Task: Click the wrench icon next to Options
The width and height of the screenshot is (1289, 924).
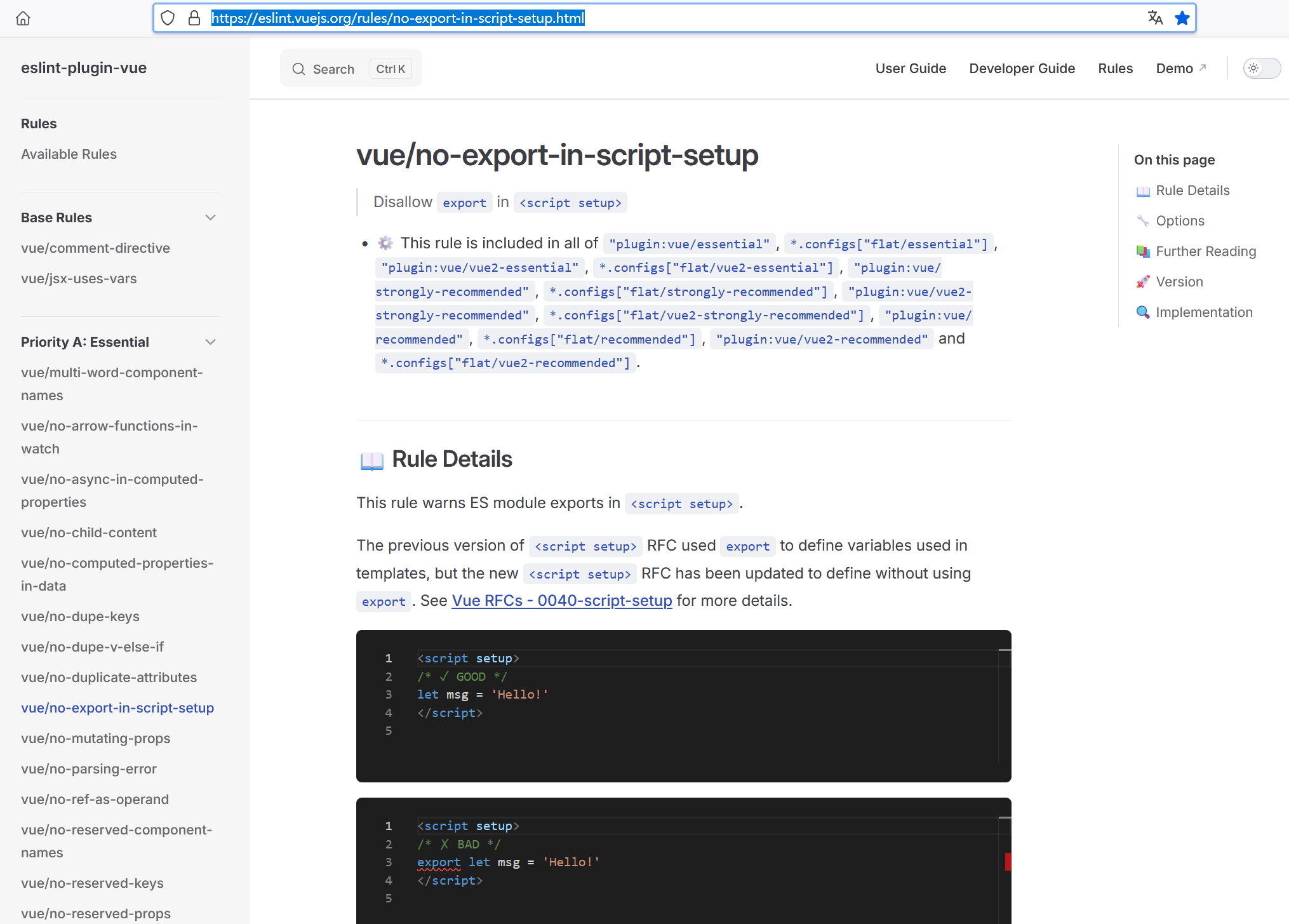Action: 1144,220
